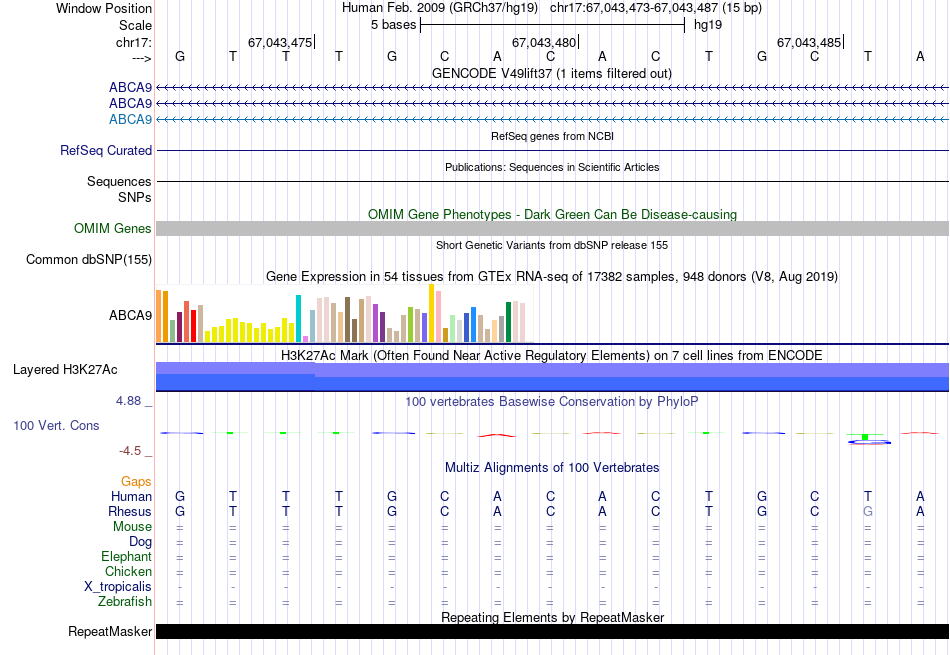Click the Layered H3K27Ac track label
The height and width of the screenshot is (655, 950).
pyautogui.click(x=65, y=370)
